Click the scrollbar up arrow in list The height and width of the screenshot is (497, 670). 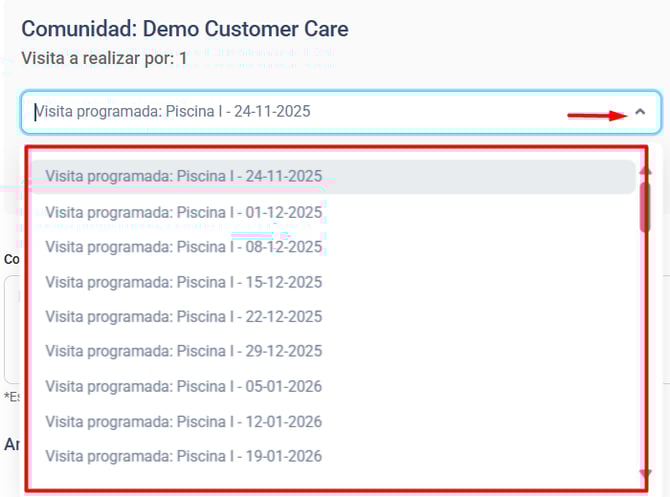645,171
